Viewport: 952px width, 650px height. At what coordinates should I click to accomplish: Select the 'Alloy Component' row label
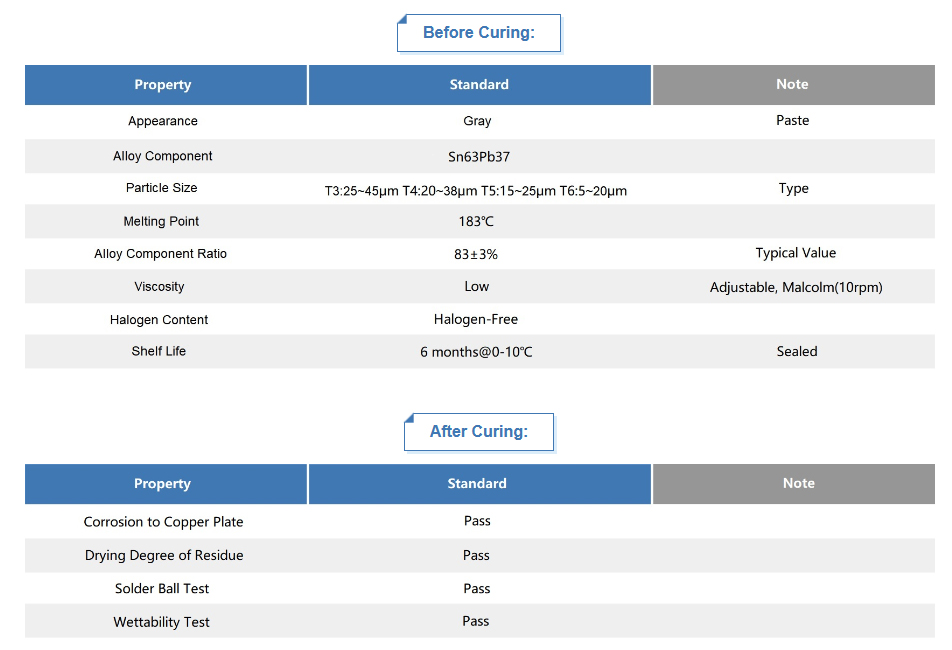(163, 156)
